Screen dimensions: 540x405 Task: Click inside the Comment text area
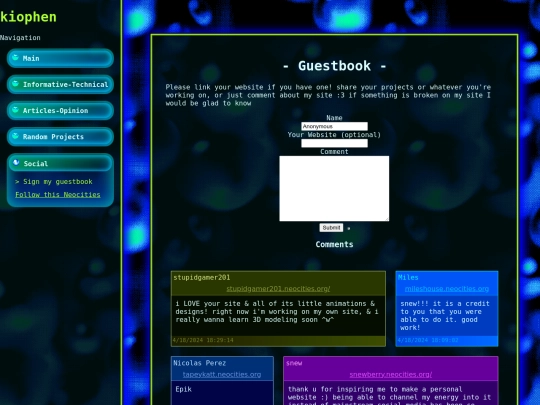pos(334,188)
